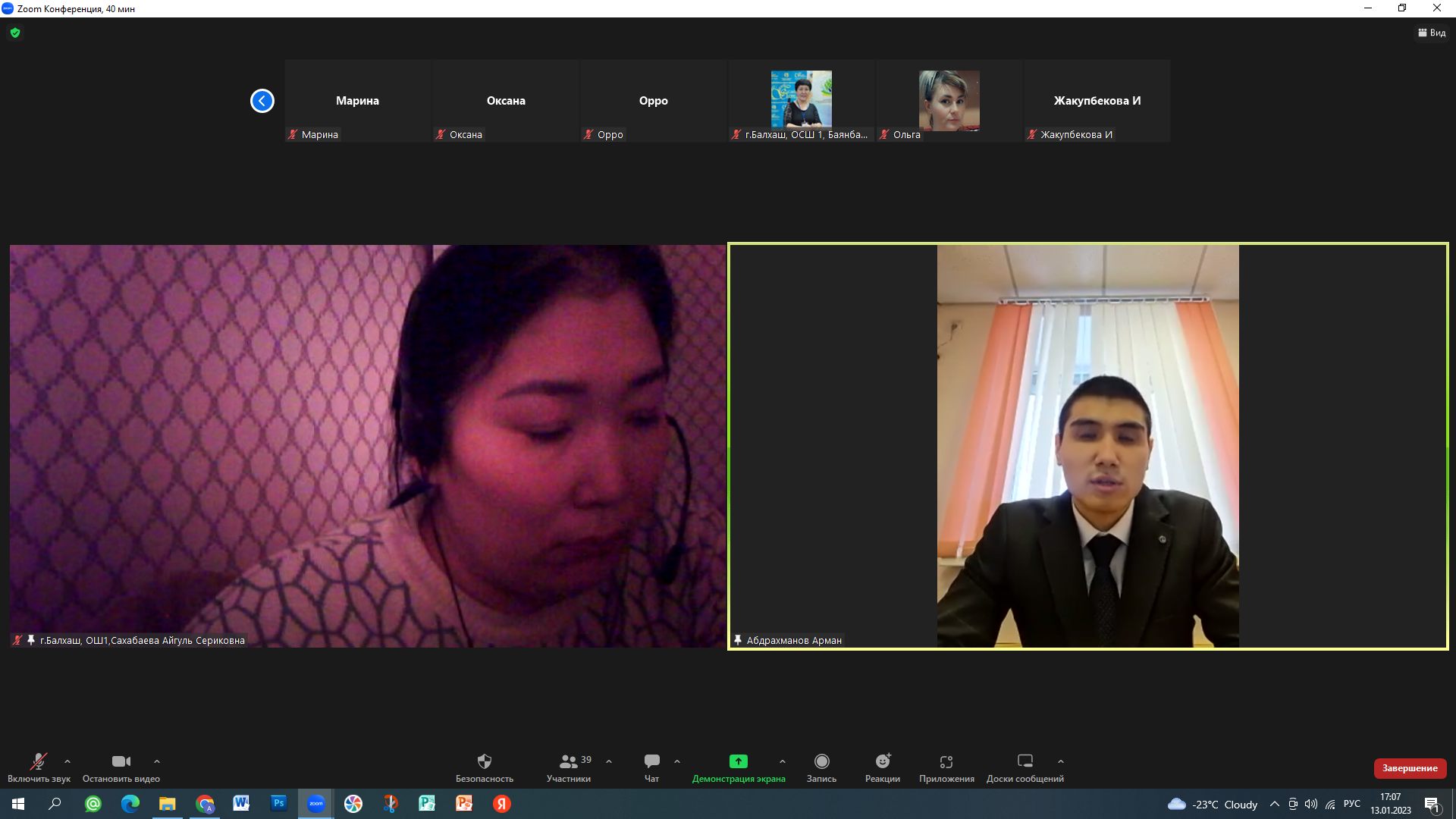Viewport: 1456px width, 819px height.
Task: Open Photoshop from the Windows taskbar
Action: (278, 803)
